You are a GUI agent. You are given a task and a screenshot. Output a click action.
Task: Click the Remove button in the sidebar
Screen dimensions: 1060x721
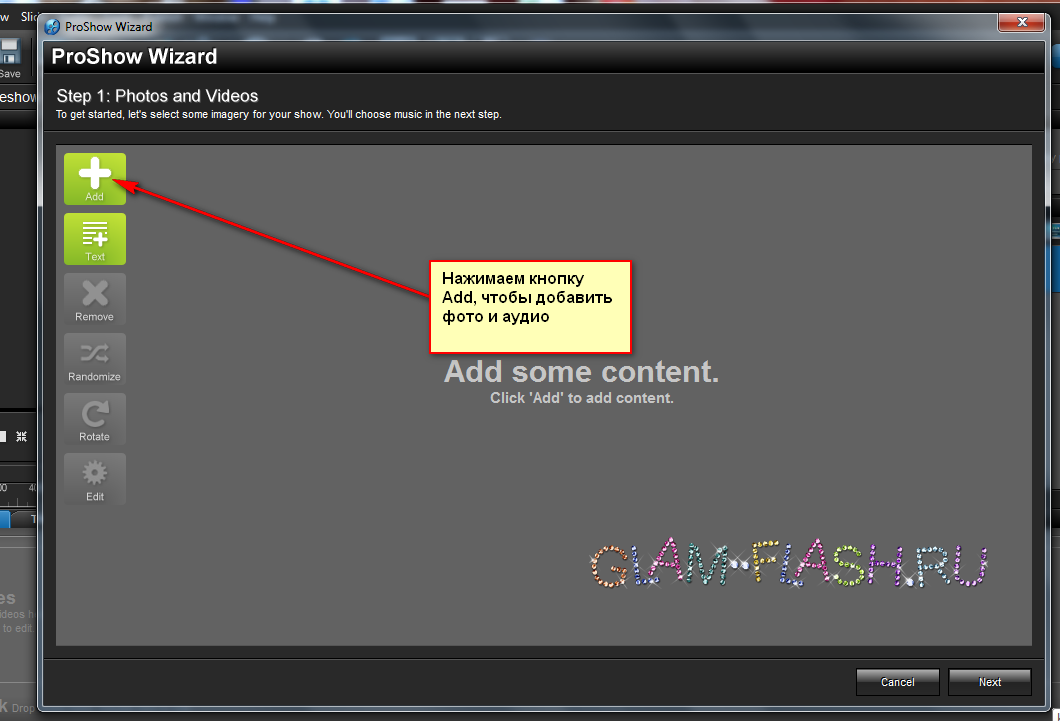pyautogui.click(x=95, y=299)
